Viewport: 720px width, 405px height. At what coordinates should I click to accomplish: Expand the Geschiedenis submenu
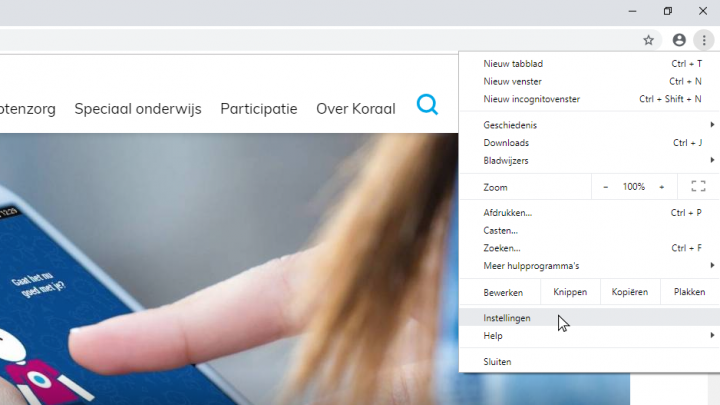point(590,125)
